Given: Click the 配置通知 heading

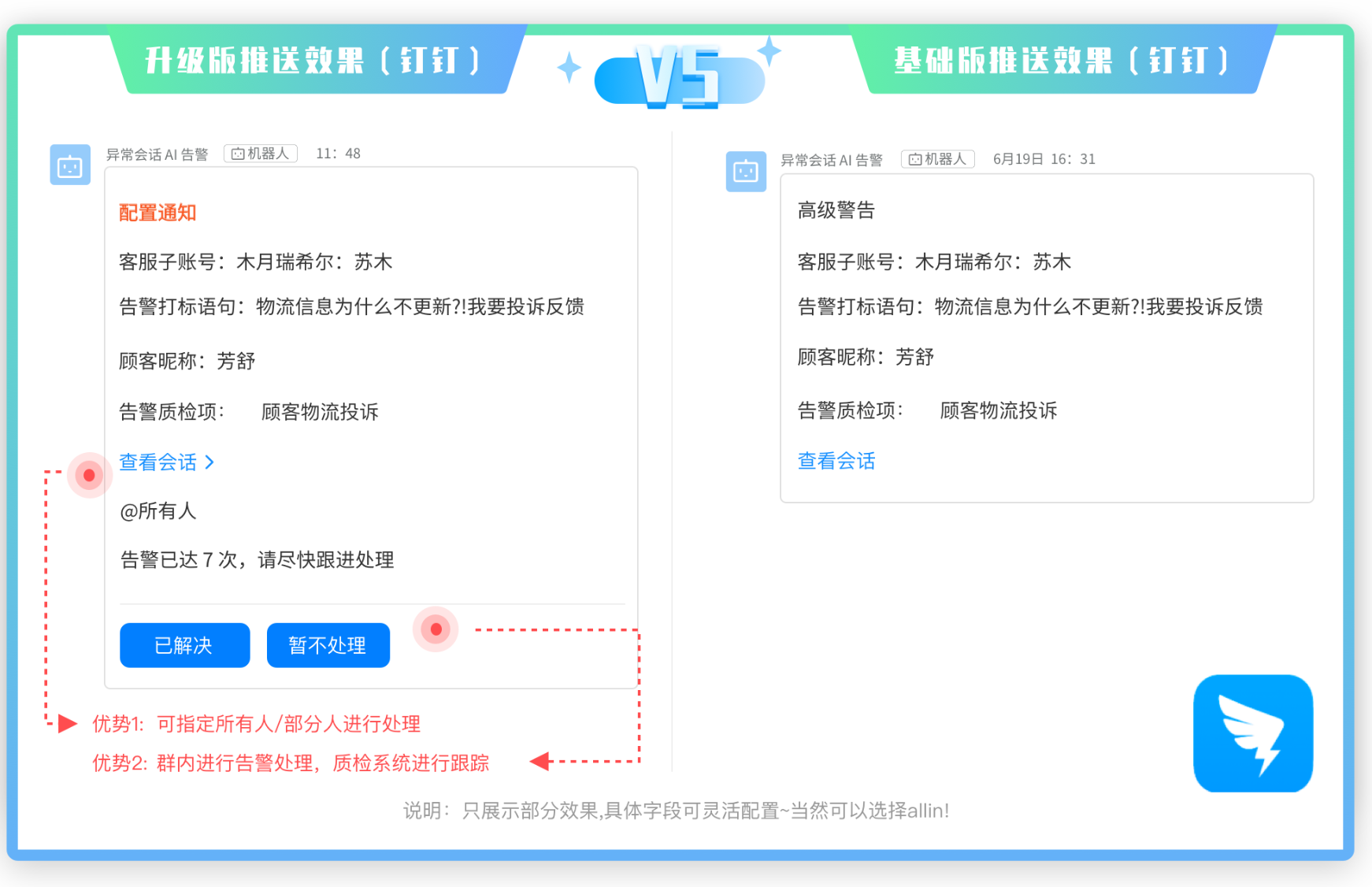Looking at the screenshot, I should click(x=158, y=213).
